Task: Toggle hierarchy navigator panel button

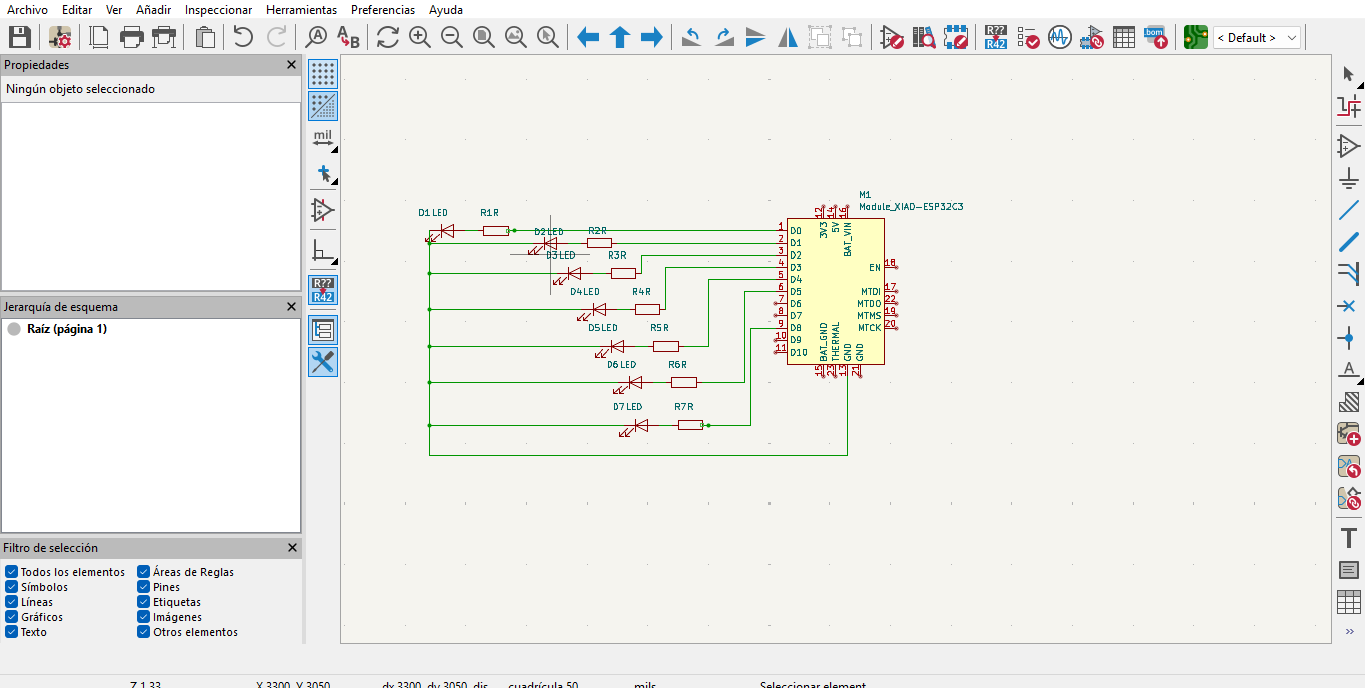Action: tap(323, 330)
